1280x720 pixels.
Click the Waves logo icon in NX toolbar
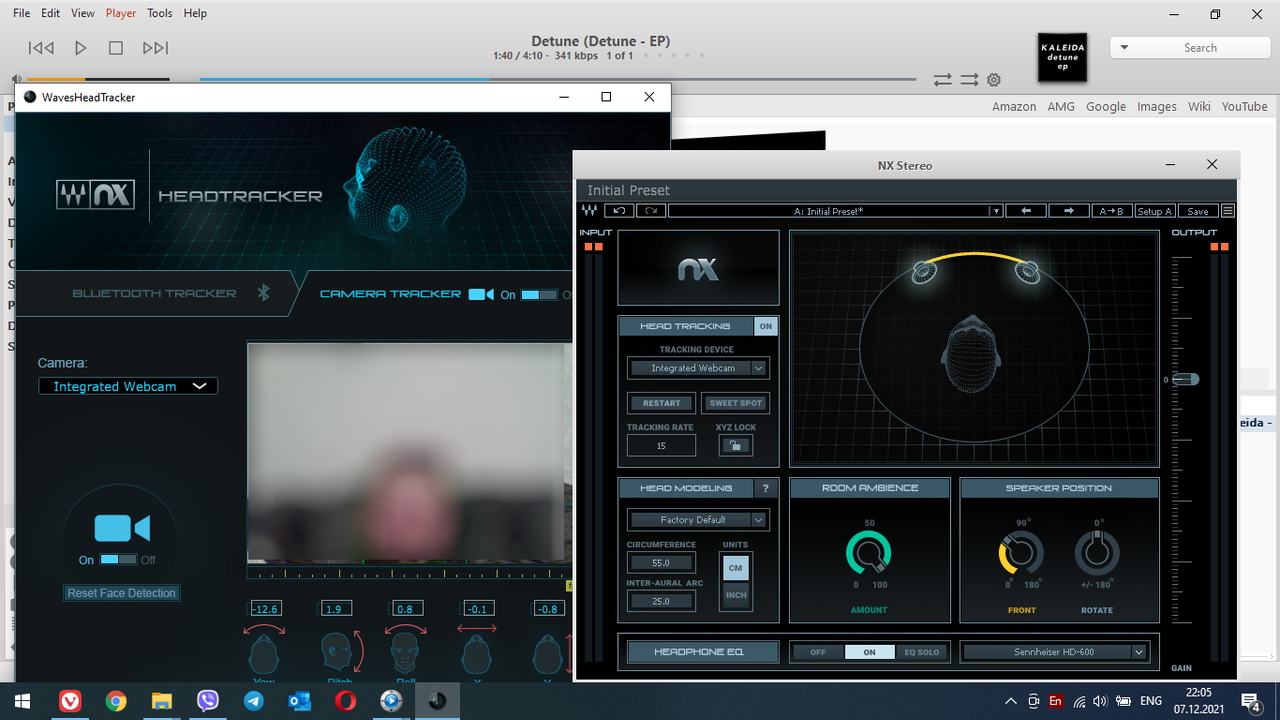click(x=589, y=211)
